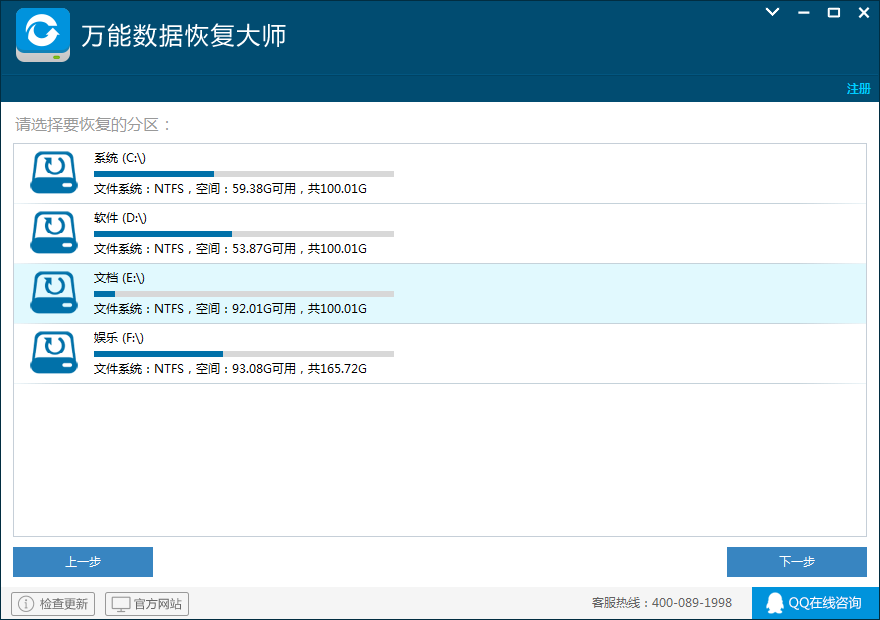The height and width of the screenshot is (620, 880).
Task: Click the QQ penguin icon on consult button
Action: pos(775,603)
